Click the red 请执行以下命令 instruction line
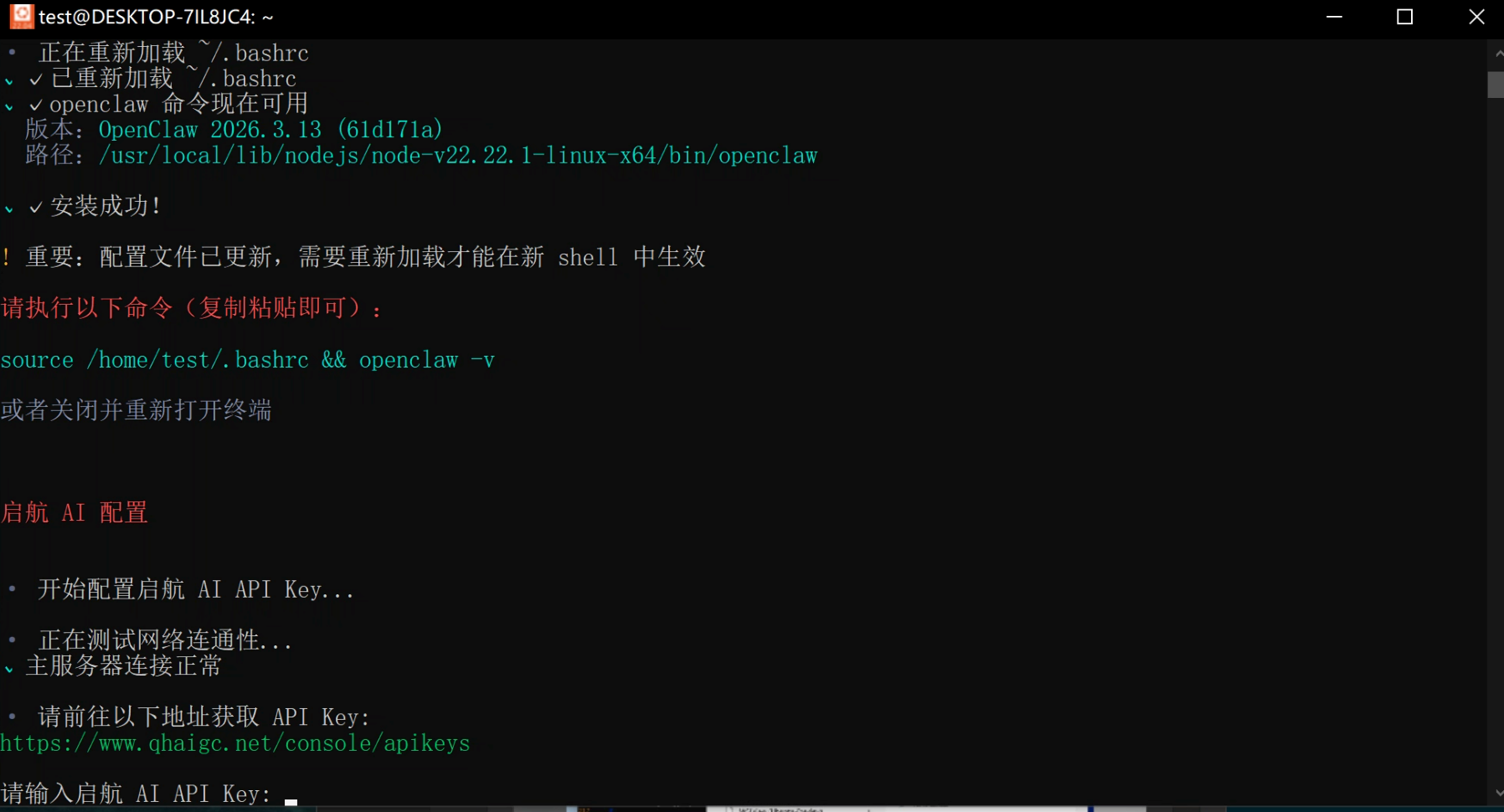 coord(191,308)
